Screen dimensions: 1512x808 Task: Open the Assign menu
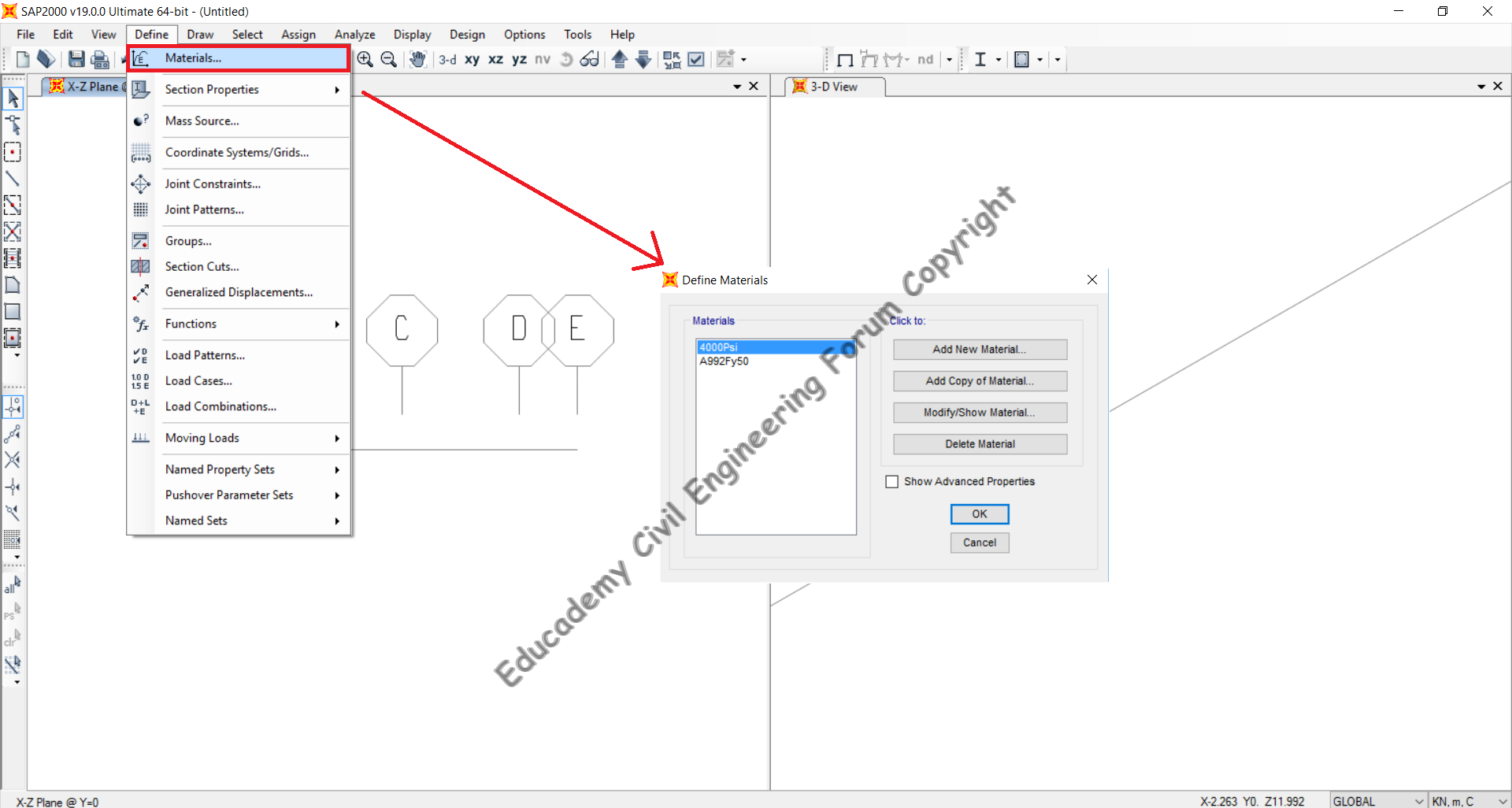coord(298,35)
